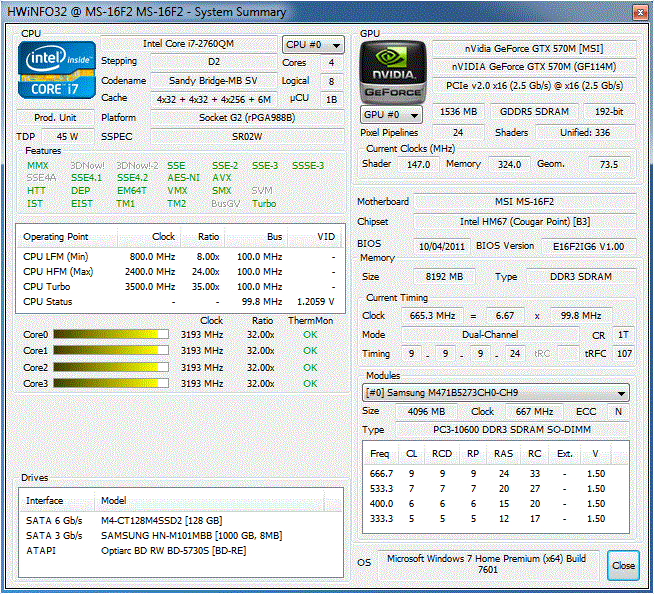
Task: Click the 1.2059 V VID value
Action: [x=315, y=302]
